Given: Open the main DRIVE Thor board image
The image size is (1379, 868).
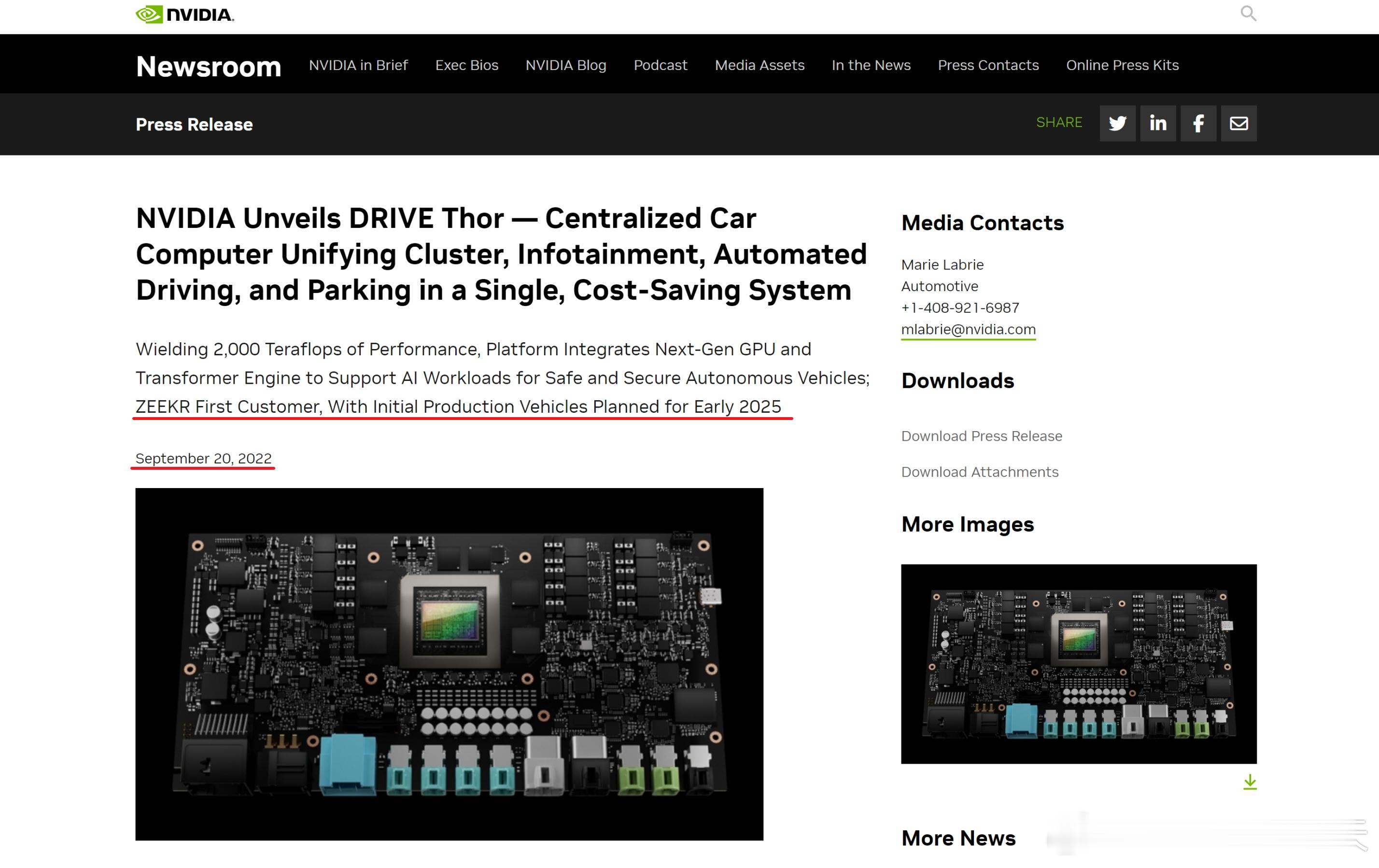Looking at the screenshot, I should coord(449,664).
